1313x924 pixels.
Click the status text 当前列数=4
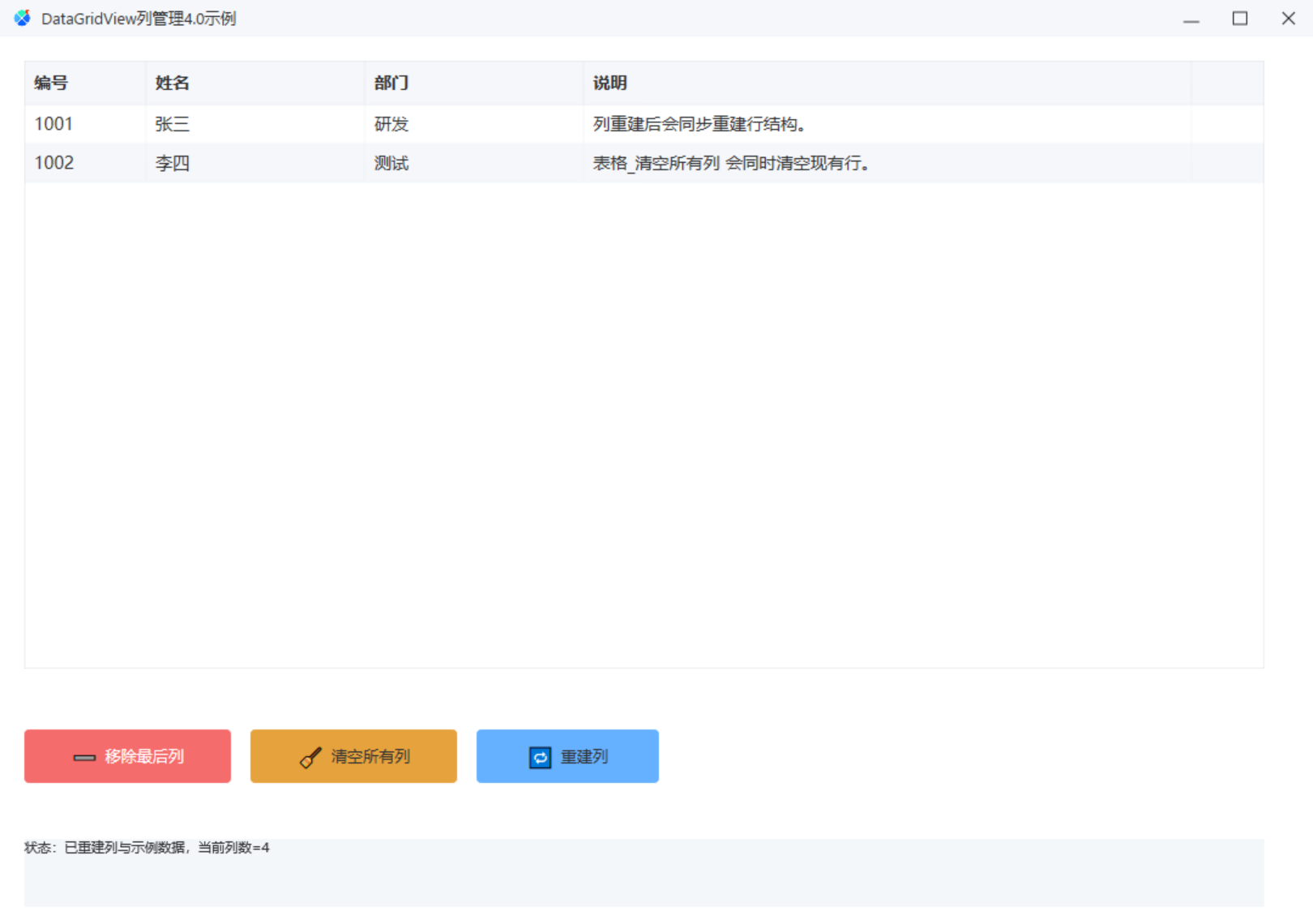point(233,848)
